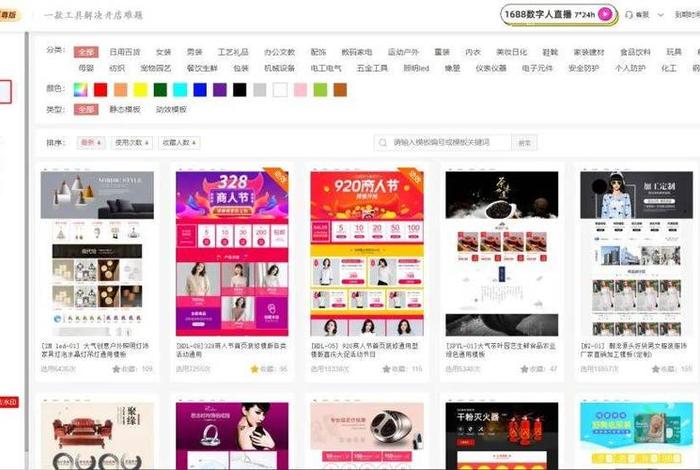Filter by 母婴 category

pyautogui.click(x=86, y=68)
